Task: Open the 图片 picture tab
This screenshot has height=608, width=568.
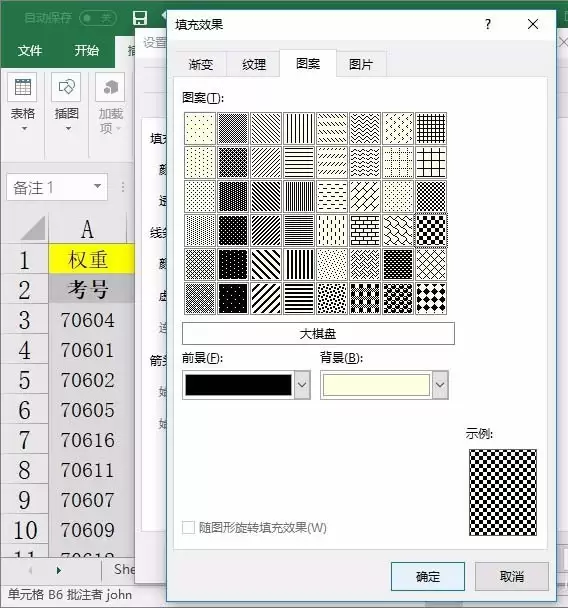Action: pos(361,64)
